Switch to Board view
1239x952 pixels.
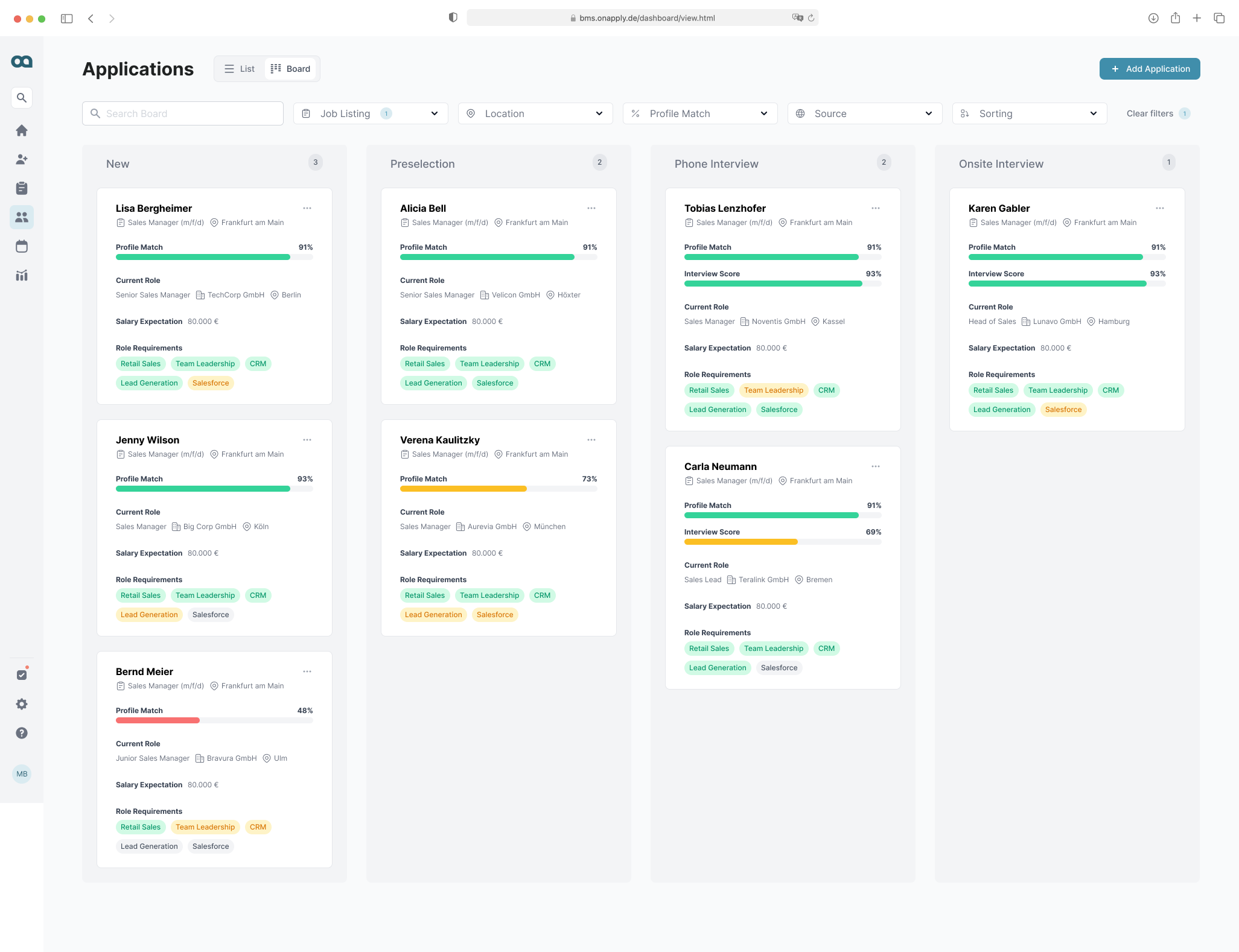click(291, 69)
